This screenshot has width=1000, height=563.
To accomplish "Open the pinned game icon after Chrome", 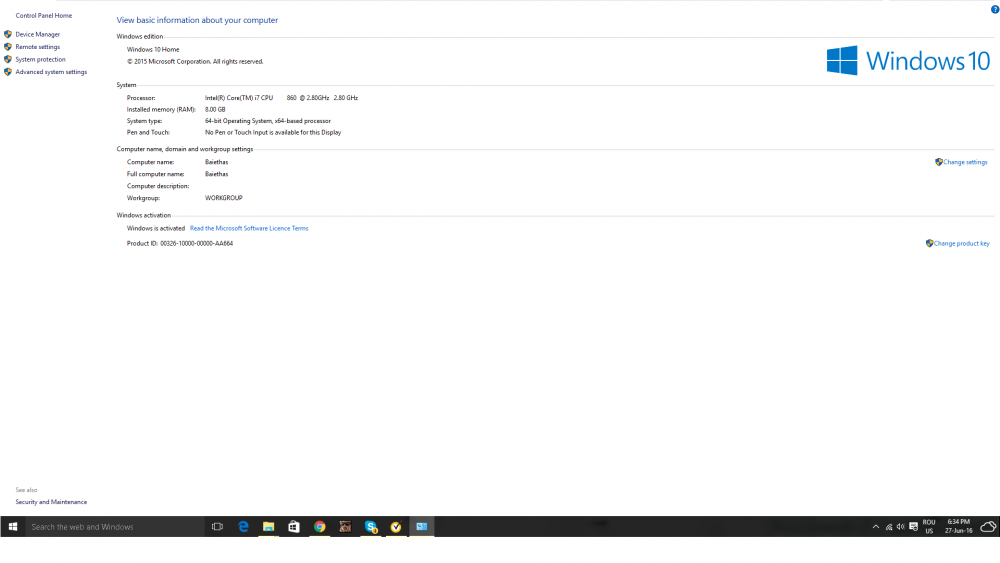I will [345, 527].
